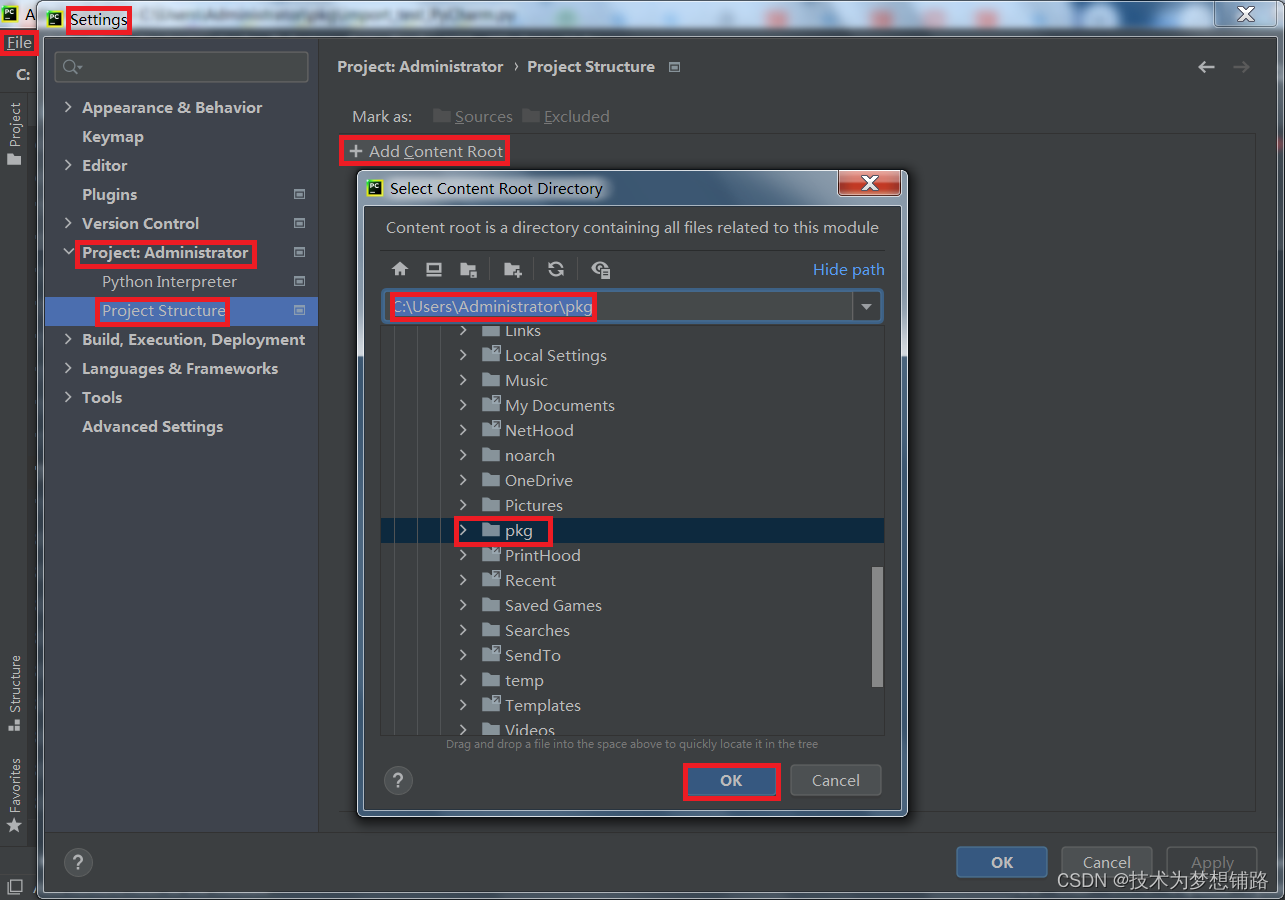The height and width of the screenshot is (900, 1285).
Task: Open the File menu
Action: 19,43
